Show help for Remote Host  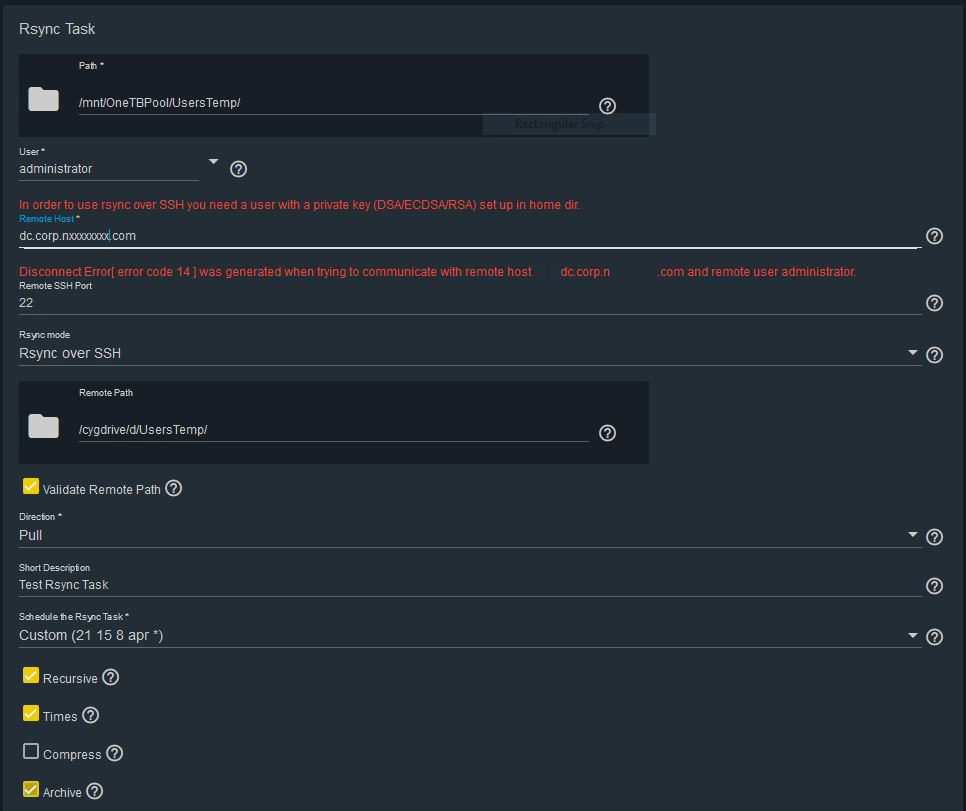[x=934, y=236]
